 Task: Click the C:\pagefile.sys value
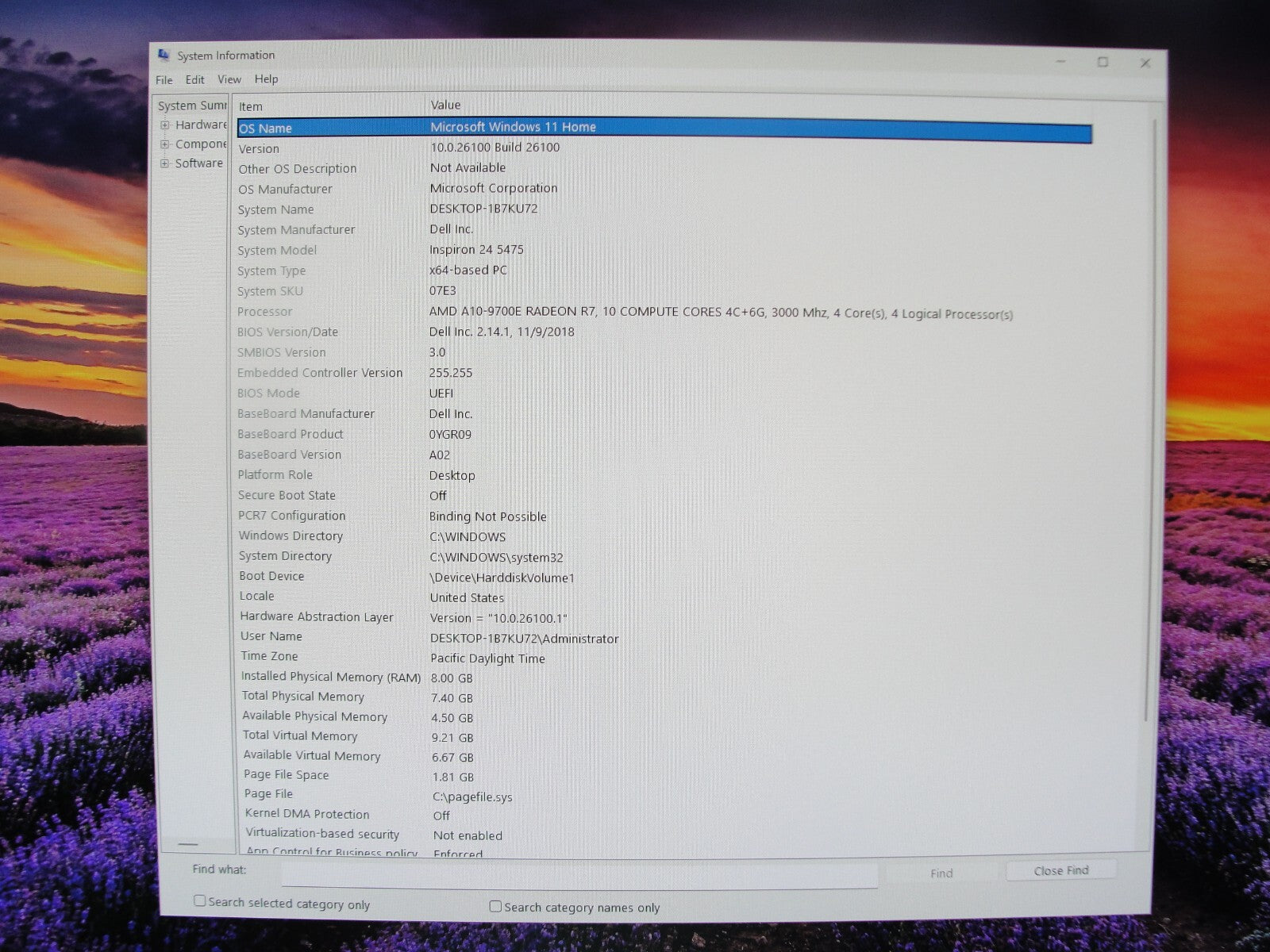tap(472, 797)
